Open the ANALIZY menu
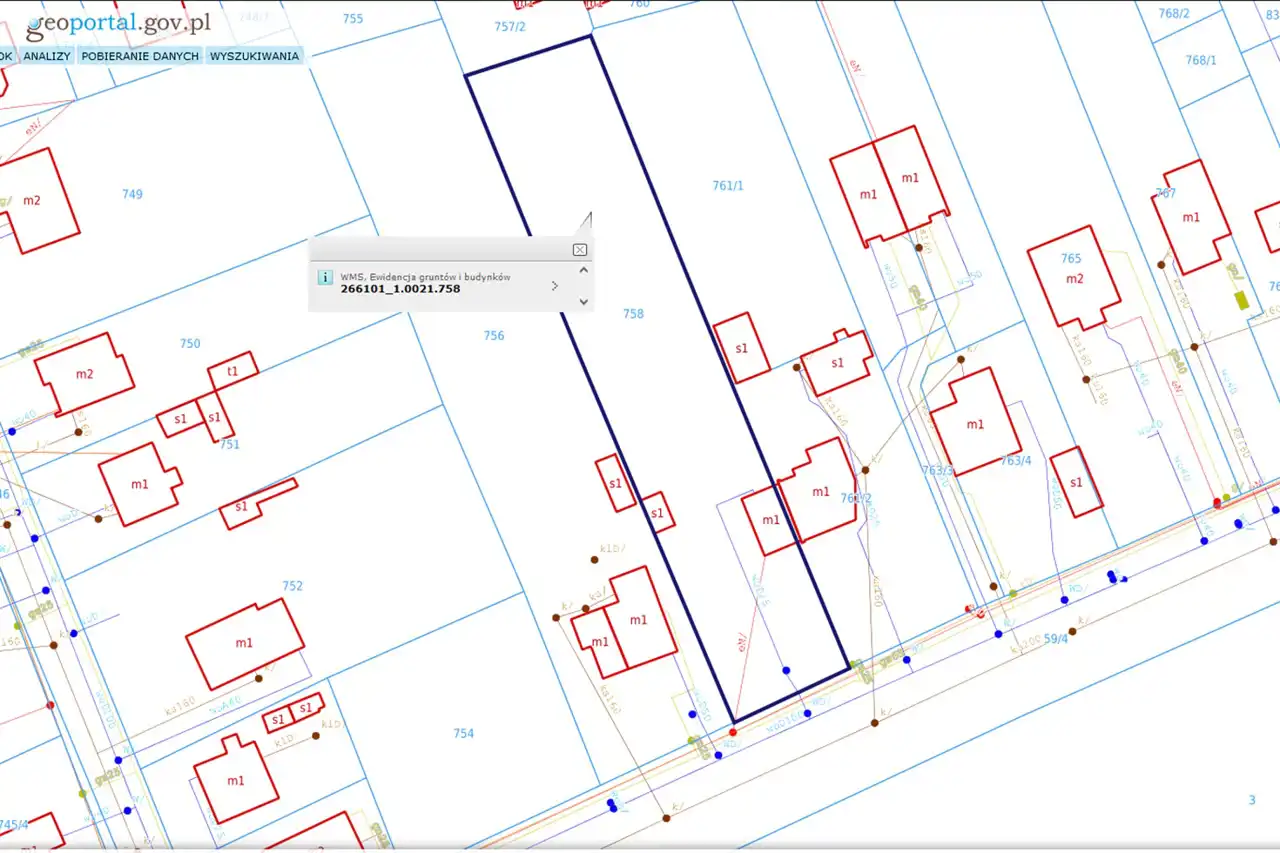 (x=47, y=56)
